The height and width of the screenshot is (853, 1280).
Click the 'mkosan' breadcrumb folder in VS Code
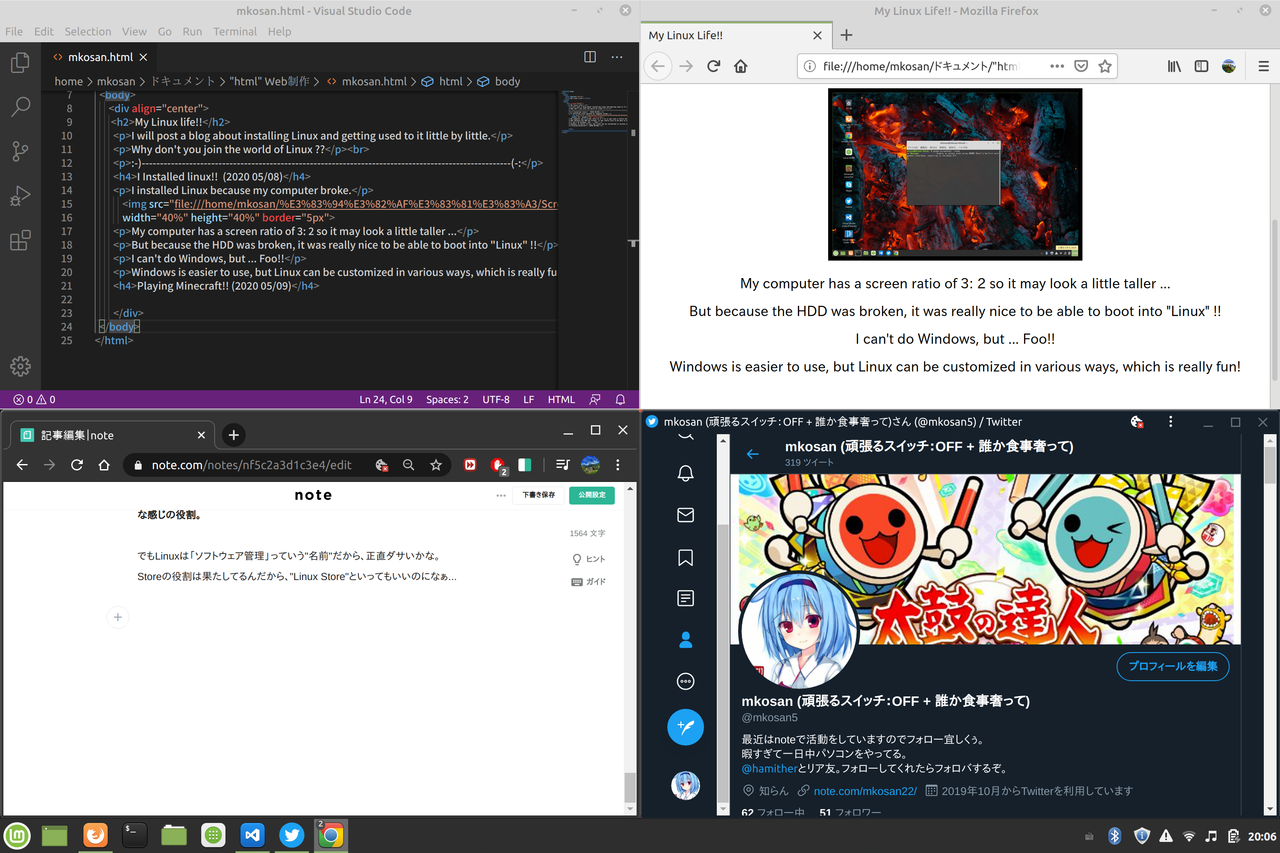coord(116,81)
